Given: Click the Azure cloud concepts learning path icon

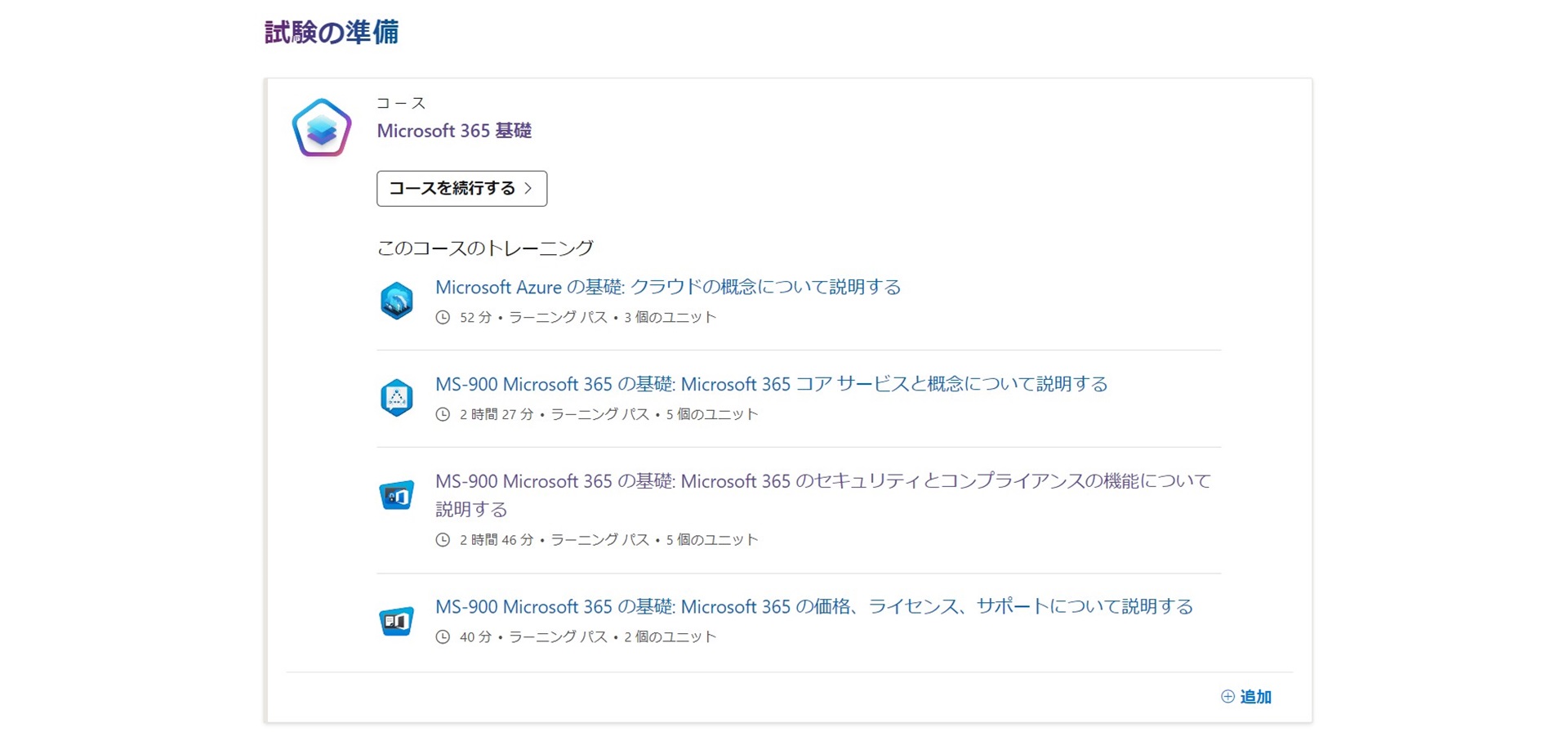Looking at the screenshot, I should 397,301.
